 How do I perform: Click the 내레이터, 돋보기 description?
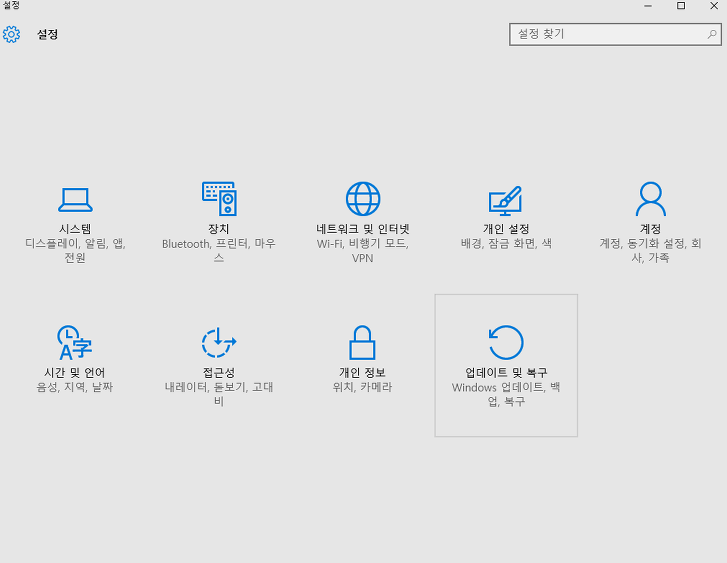(x=219, y=394)
